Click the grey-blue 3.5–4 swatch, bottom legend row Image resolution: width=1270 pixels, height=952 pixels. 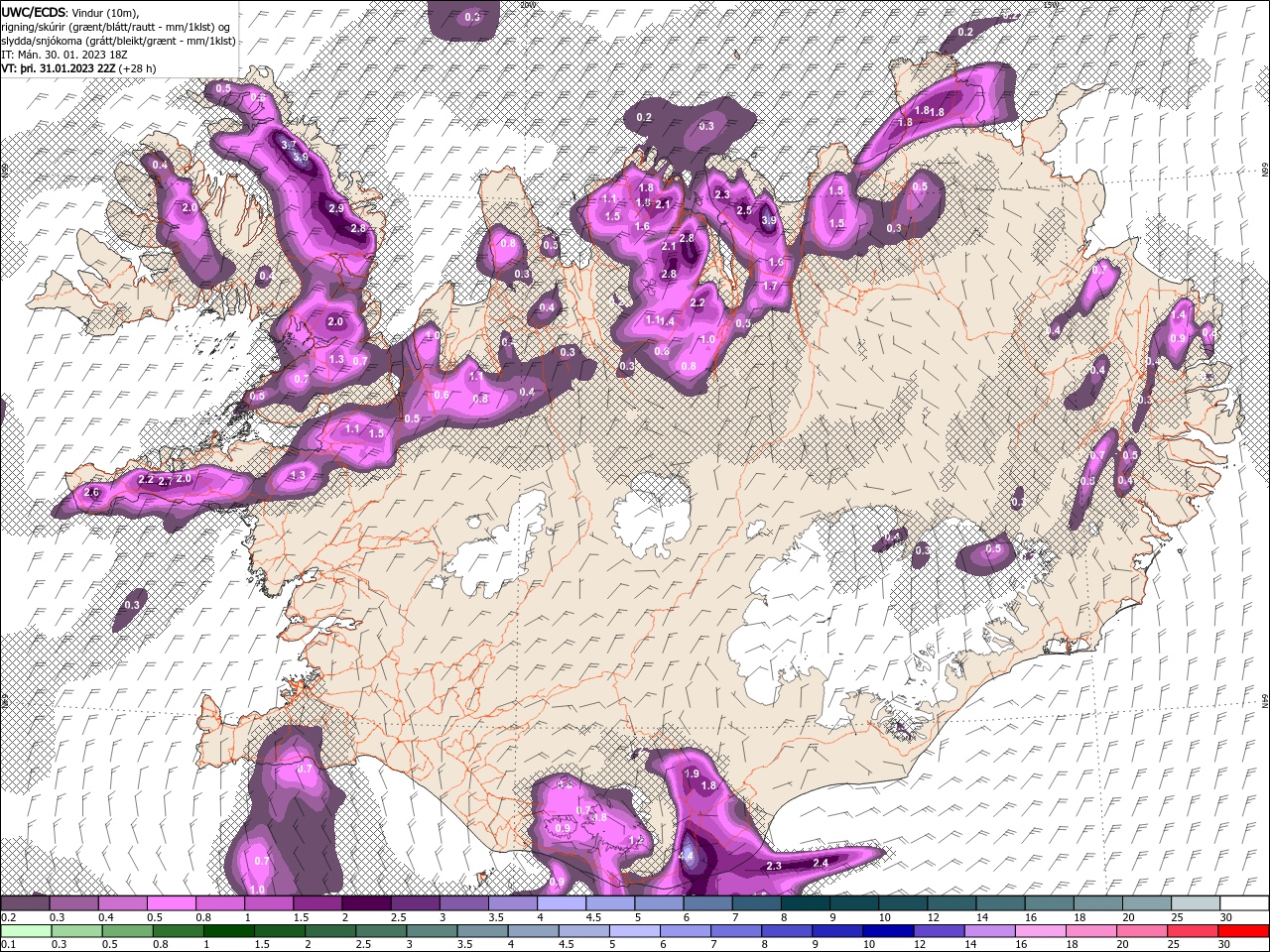(482, 931)
